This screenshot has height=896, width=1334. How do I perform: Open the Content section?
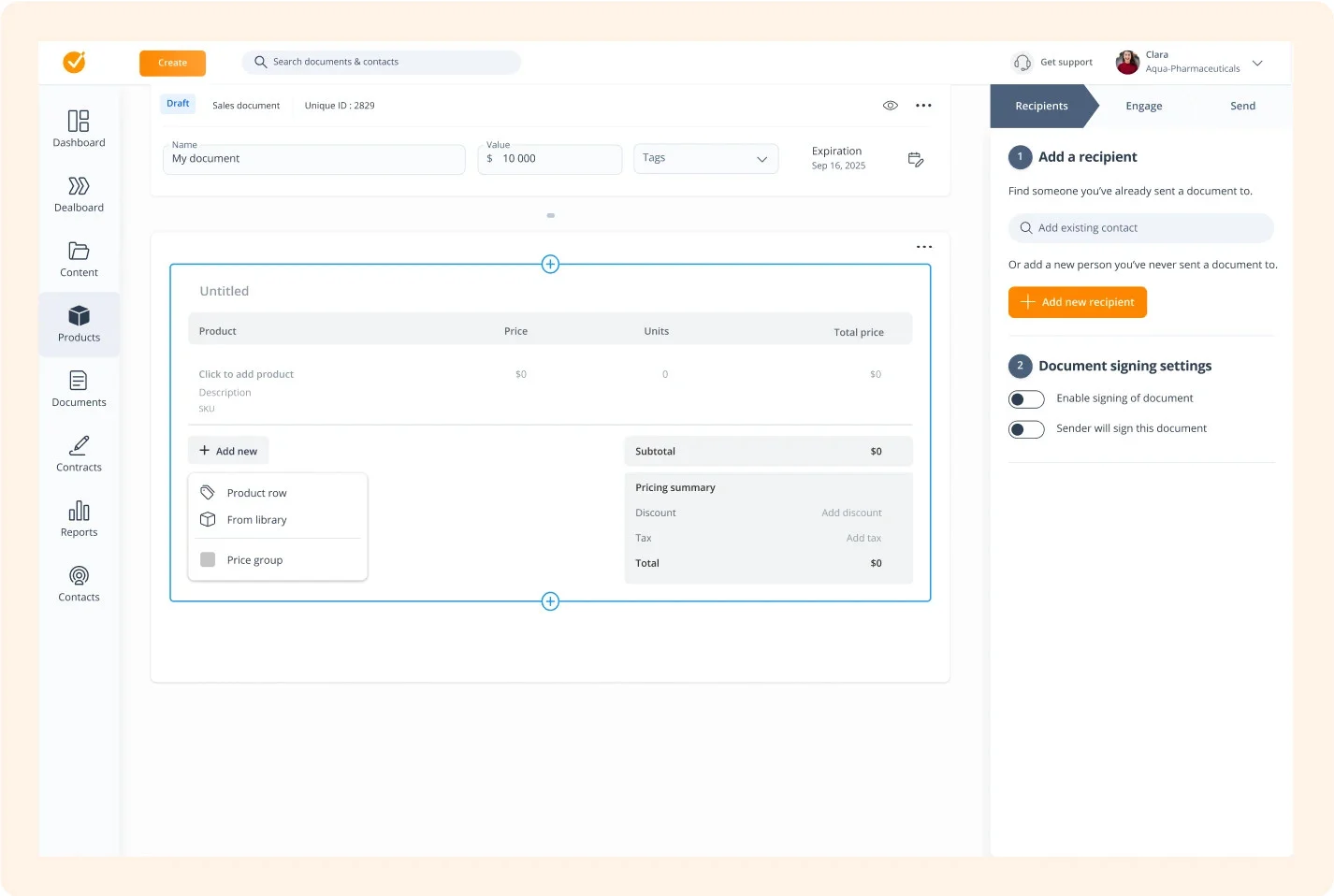click(x=79, y=259)
